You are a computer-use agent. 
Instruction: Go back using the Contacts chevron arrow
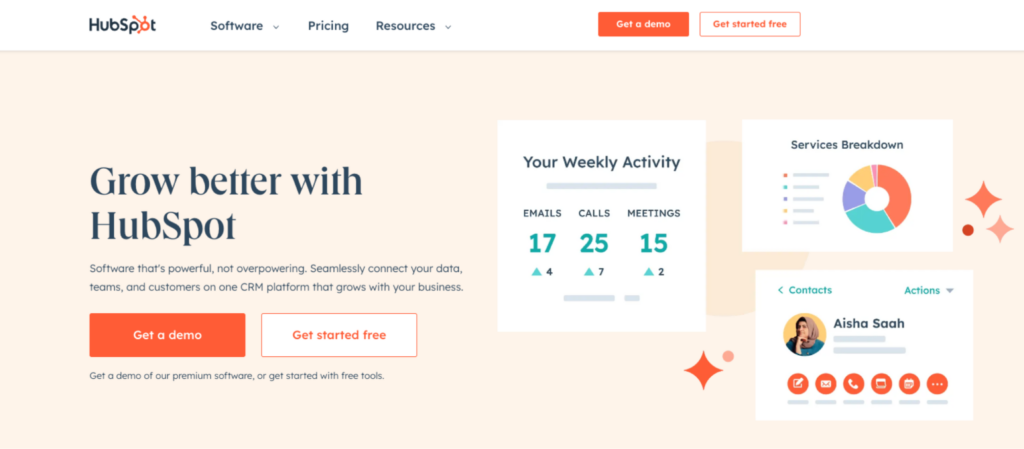point(781,290)
